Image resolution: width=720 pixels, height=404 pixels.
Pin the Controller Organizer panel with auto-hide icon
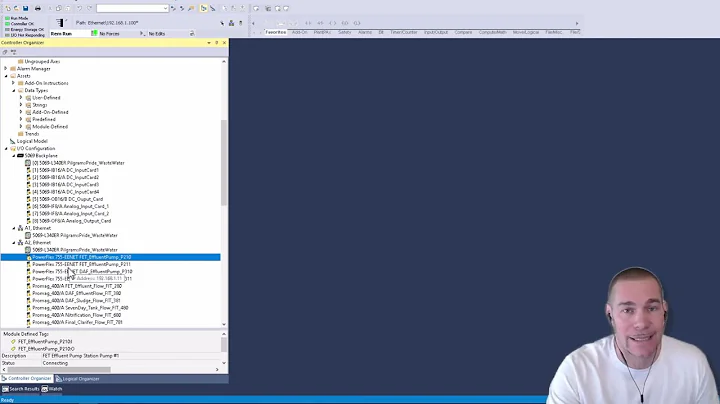tap(217, 43)
